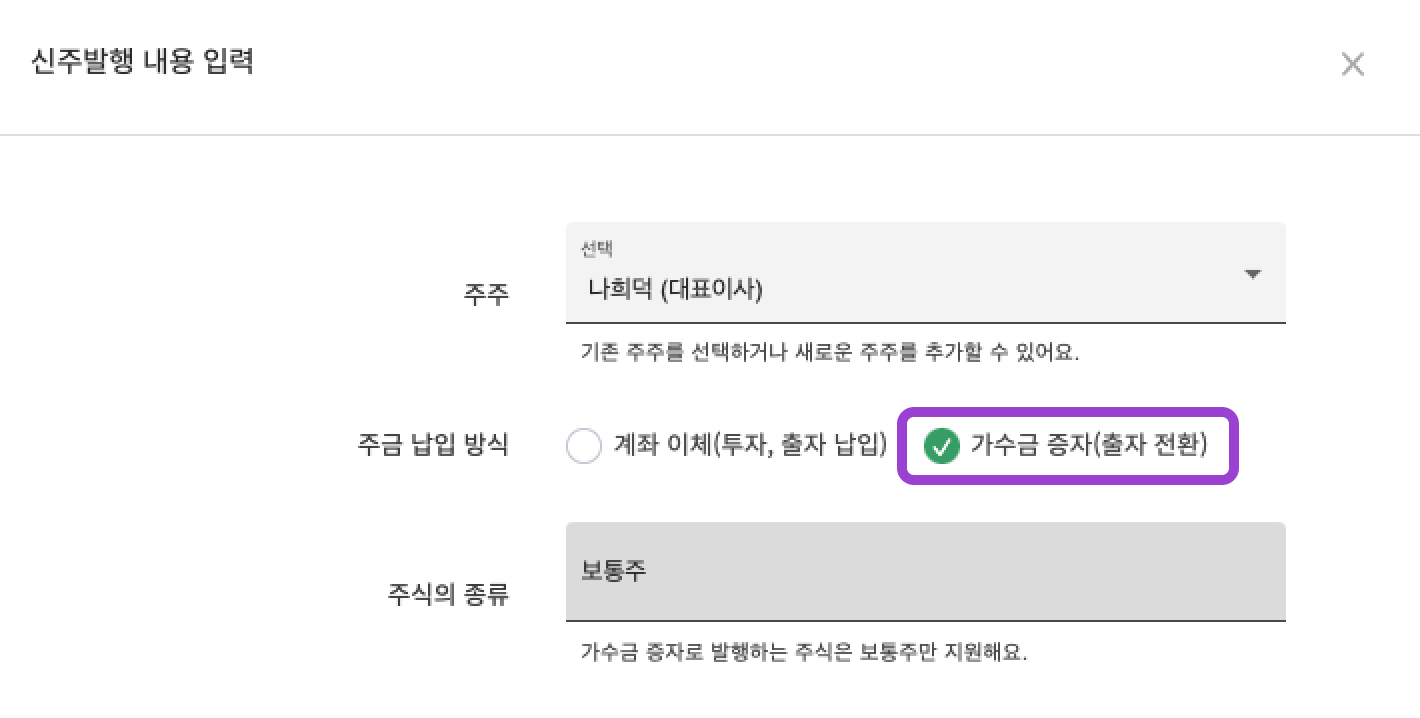Click the 주식의 종류 label
Screen dimensions: 1420x718
click(x=448, y=594)
